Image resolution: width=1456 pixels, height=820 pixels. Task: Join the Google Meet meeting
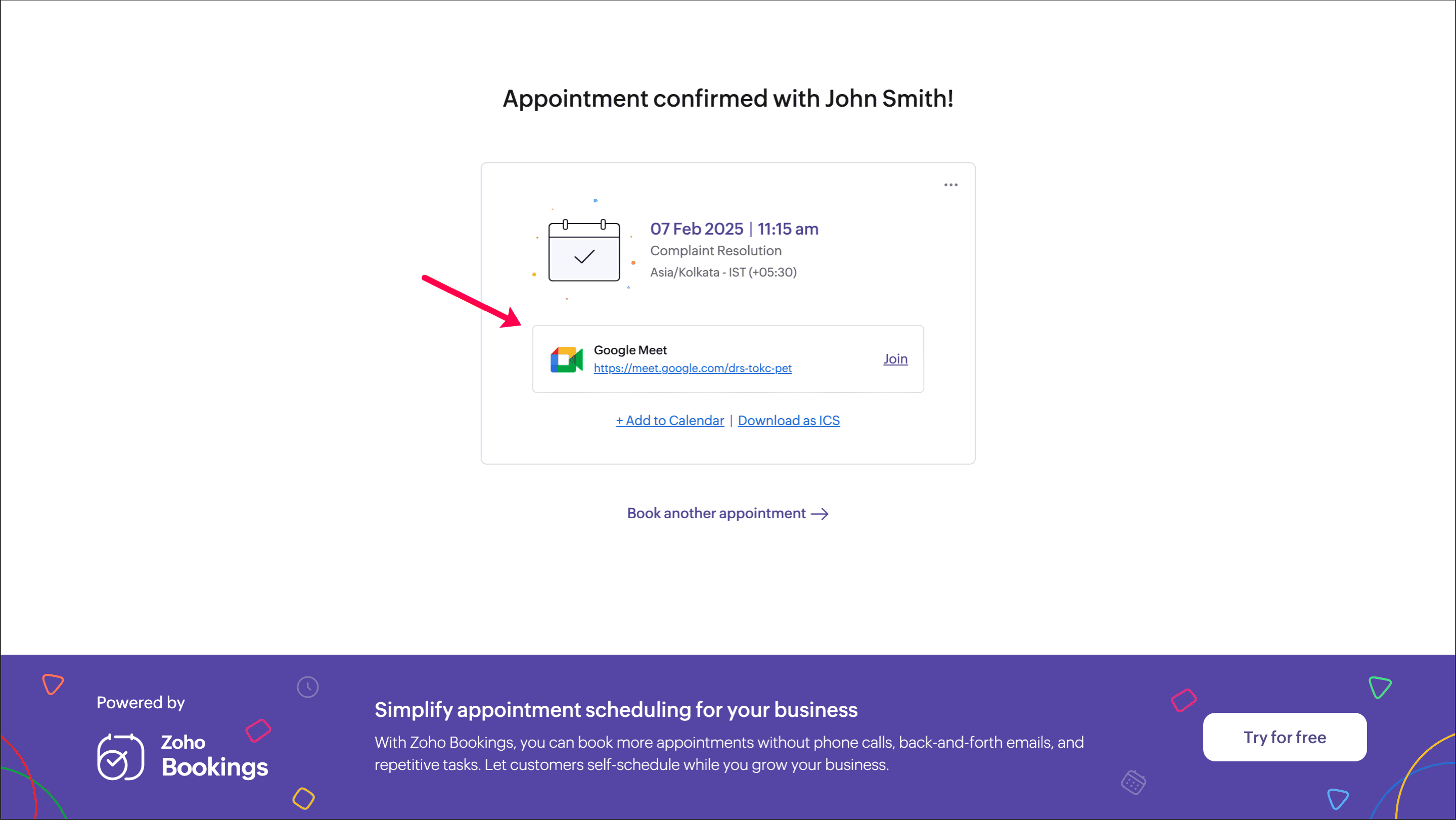pyautogui.click(x=895, y=359)
